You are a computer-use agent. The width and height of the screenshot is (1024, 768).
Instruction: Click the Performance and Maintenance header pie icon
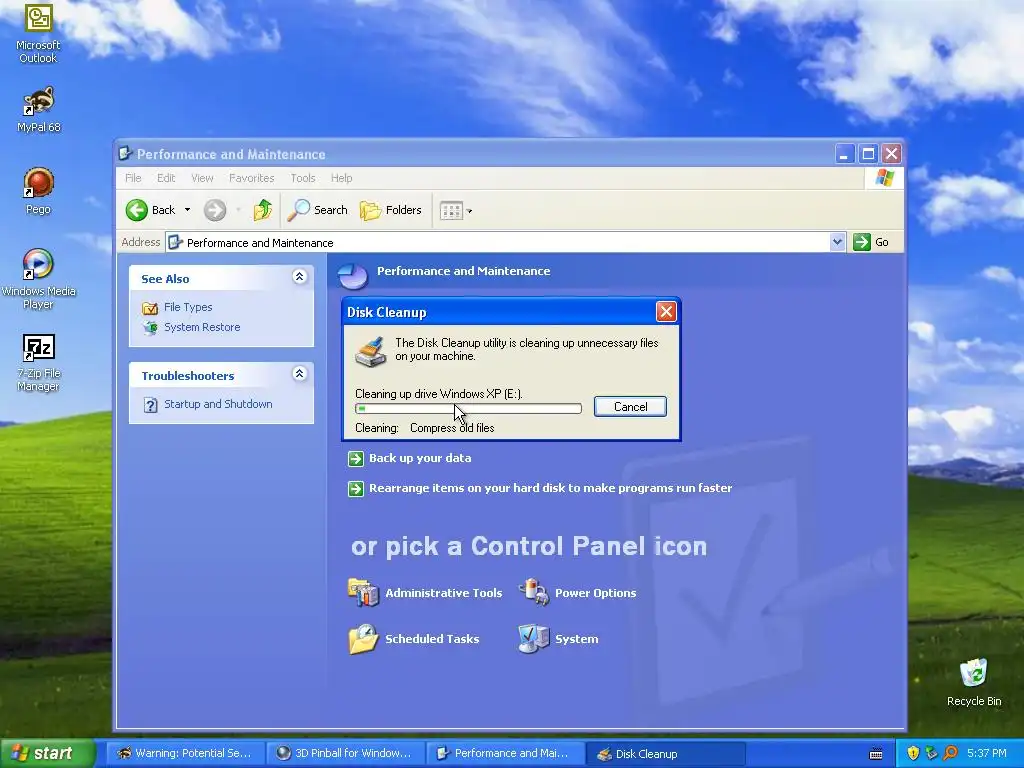coord(353,276)
